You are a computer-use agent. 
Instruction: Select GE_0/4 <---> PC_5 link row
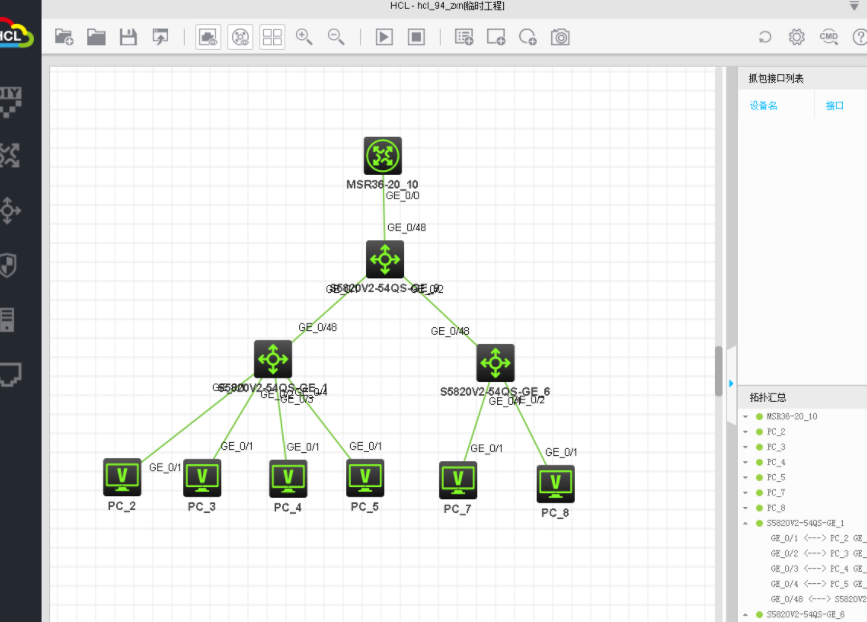click(818, 584)
